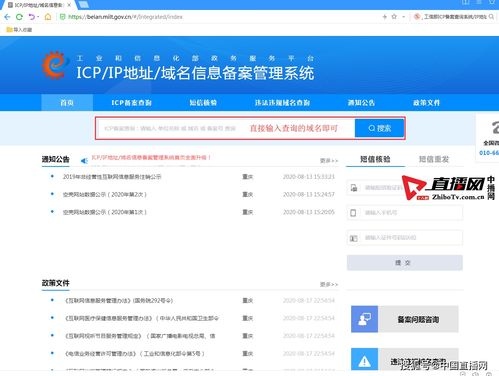Viewport: 499px width, 376px height.
Task: Open the ICP备案查询 navigation tab
Action: pos(131,103)
